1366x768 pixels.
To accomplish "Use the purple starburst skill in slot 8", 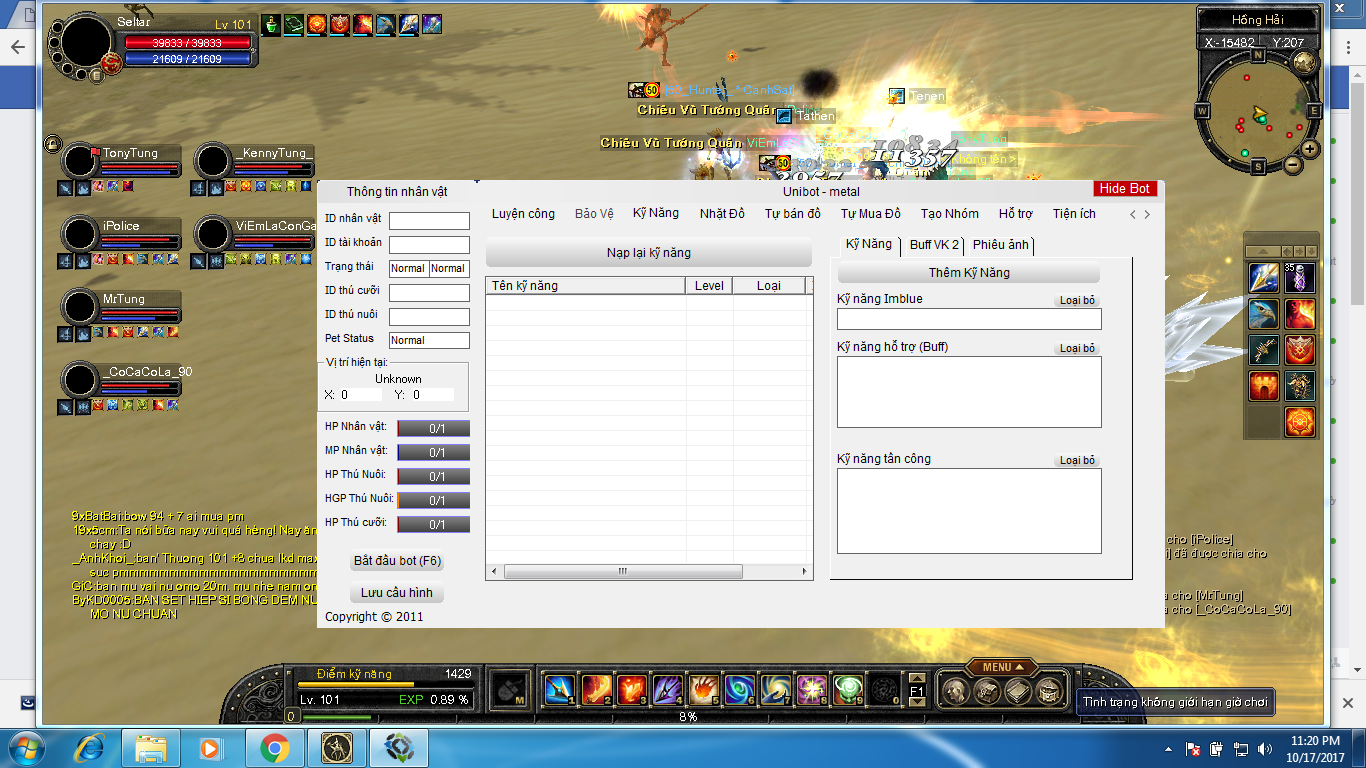I will click(x=811, y=689).
